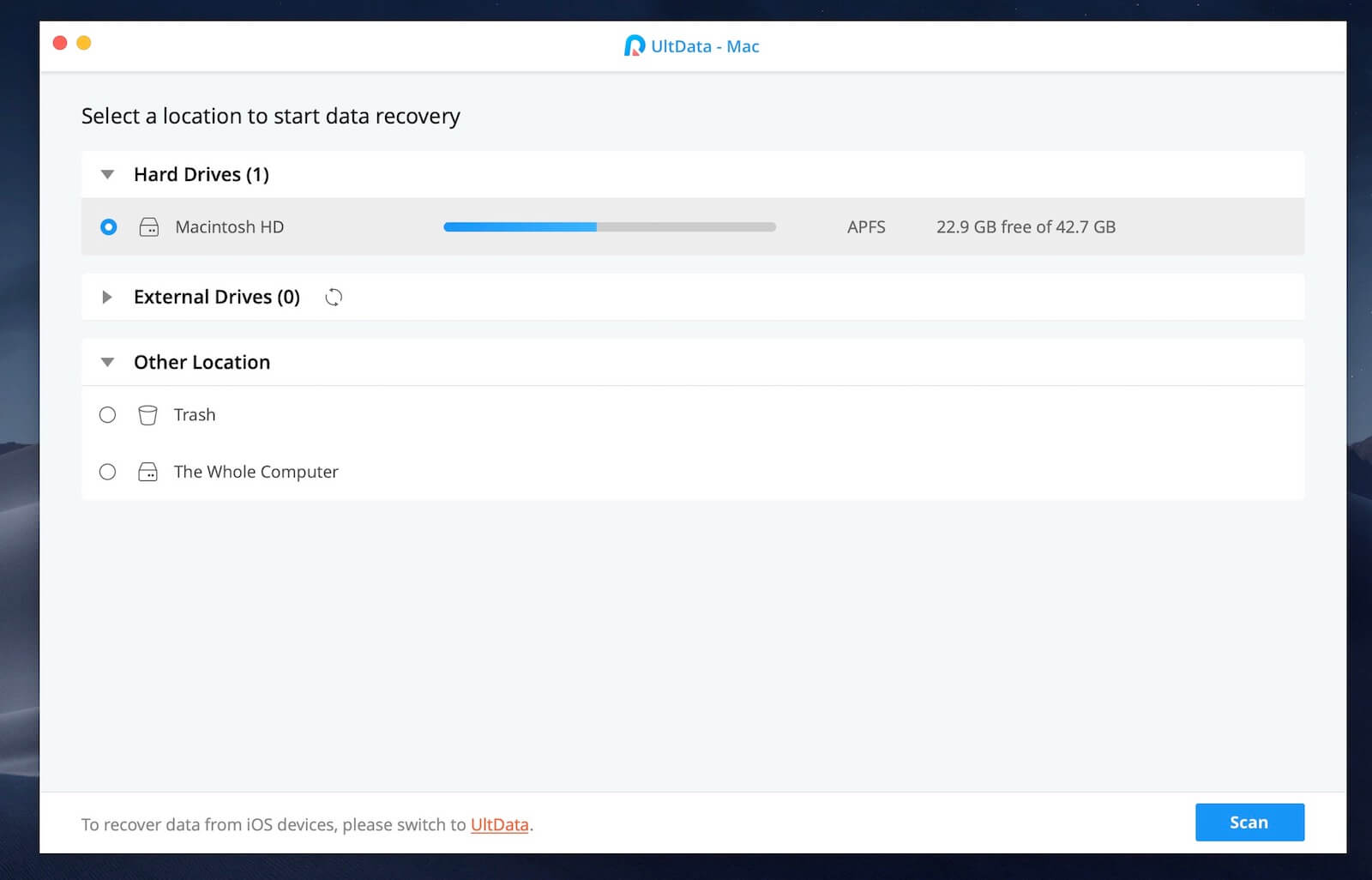The width and height of the screenshot is (1372, 880).
Task: Close the UltData window with red button
Action: (x=60, y=43)
